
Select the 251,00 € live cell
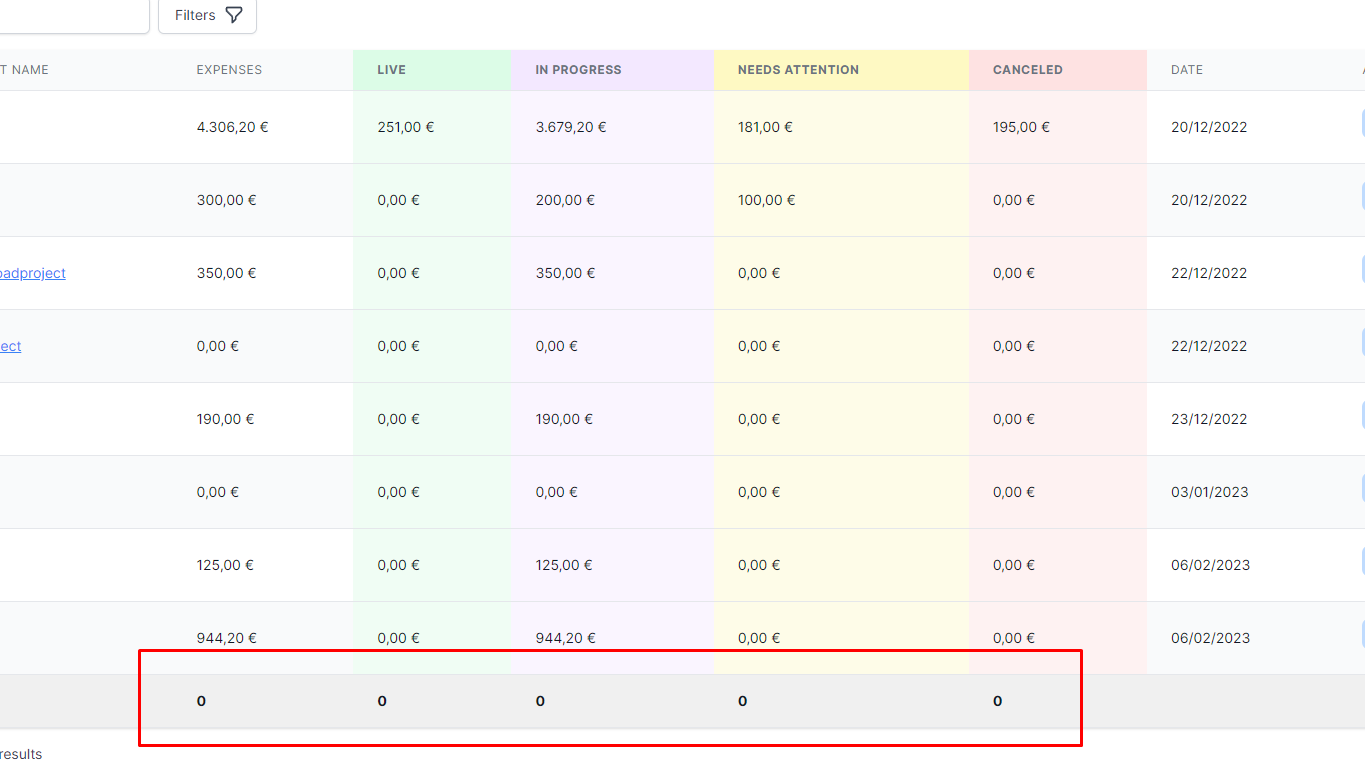coord(406,127)
